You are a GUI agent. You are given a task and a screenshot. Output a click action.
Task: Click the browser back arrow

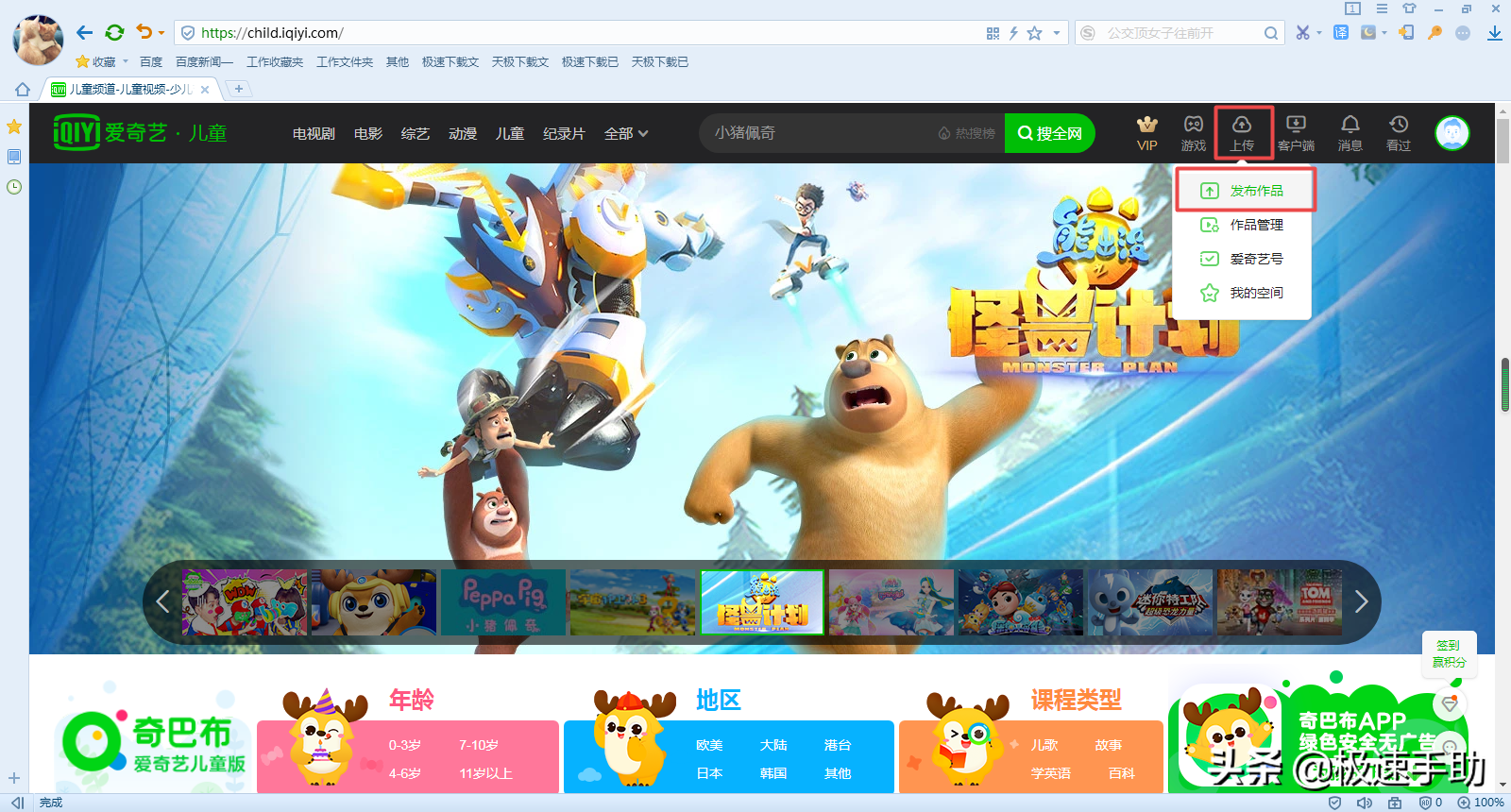[x=85, y=33]
